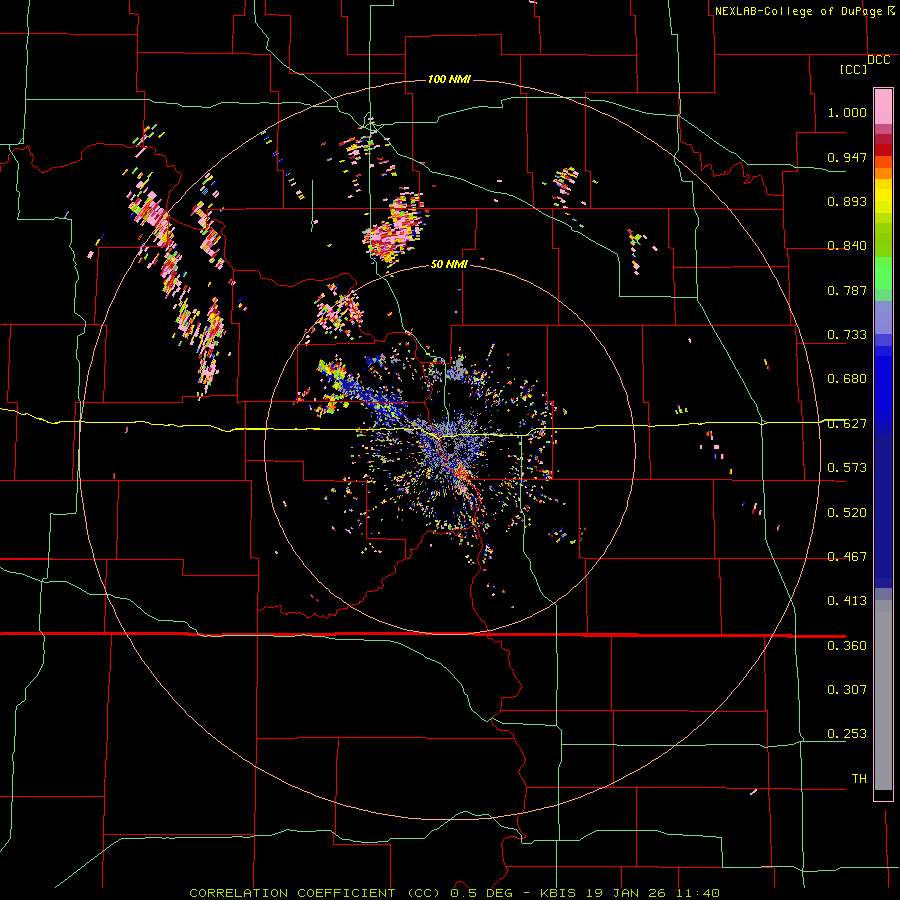The image size is (900, 900).
Task: Click the 0.307 scale value
Action: [847, 689]
